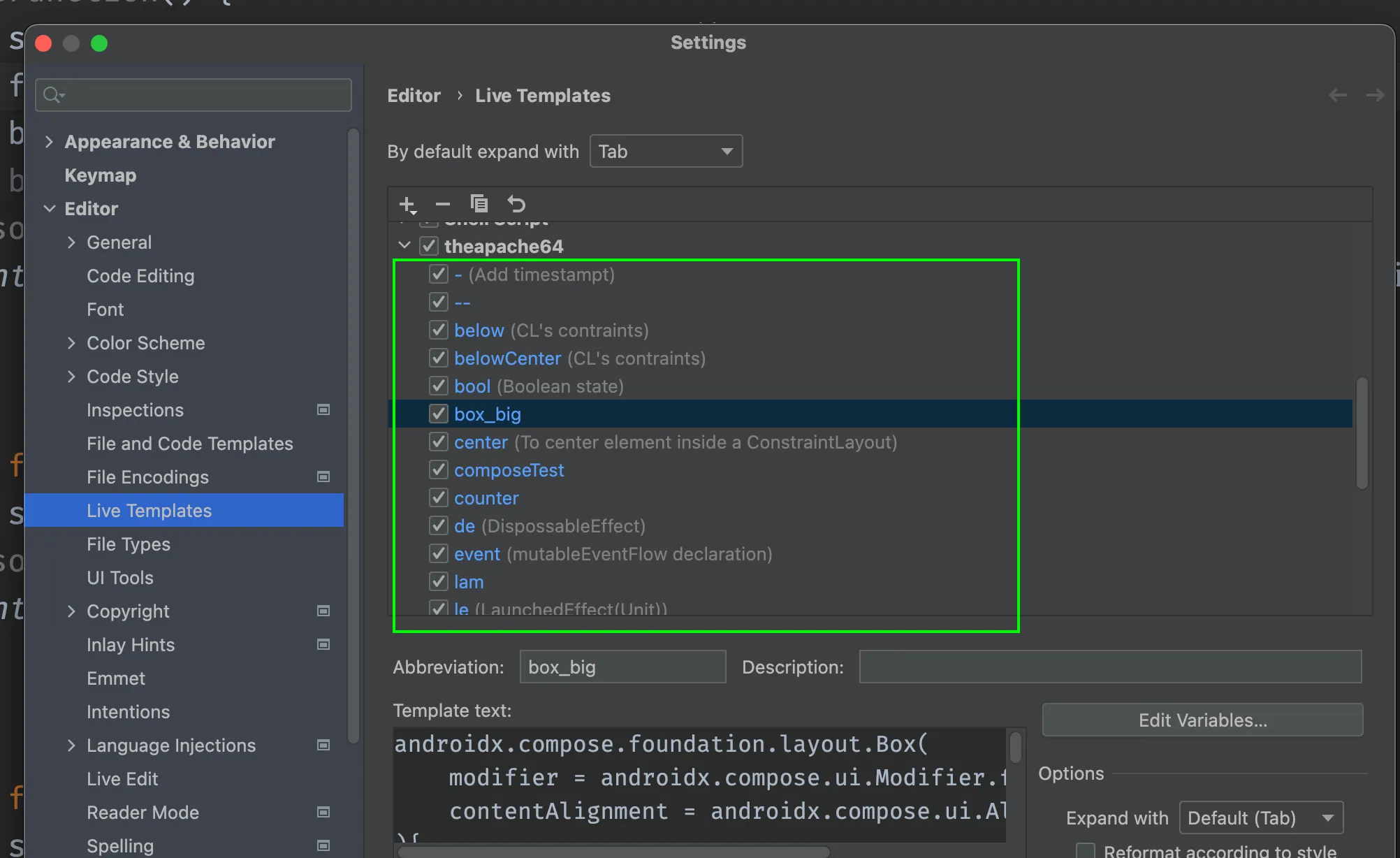Uncheck the bool template checkbox

pyautogui.click(x=439, y=386)
